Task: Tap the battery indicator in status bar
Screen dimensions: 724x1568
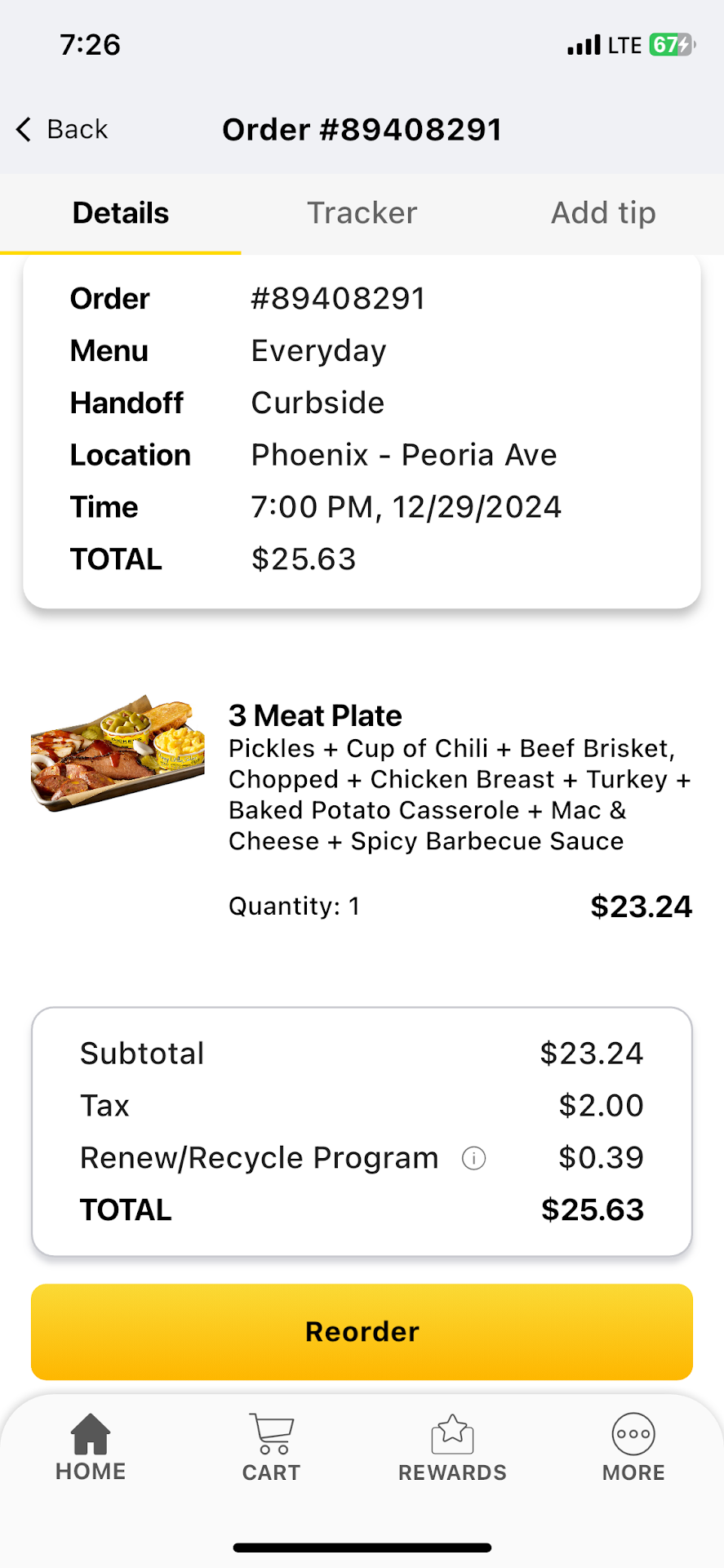Action: click(671, 44)
